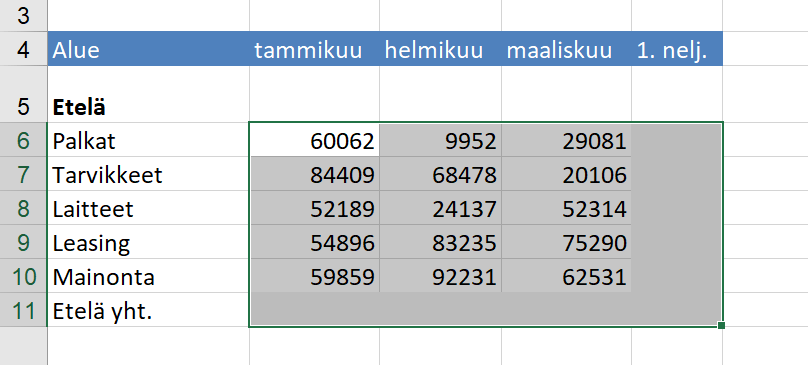Click the cell containing 68478
Screen dimensions: 808x365
440,174
